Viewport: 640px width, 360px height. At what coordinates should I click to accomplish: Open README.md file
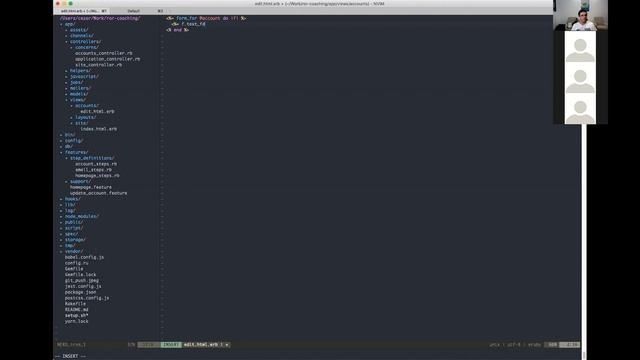click(76, 309)
